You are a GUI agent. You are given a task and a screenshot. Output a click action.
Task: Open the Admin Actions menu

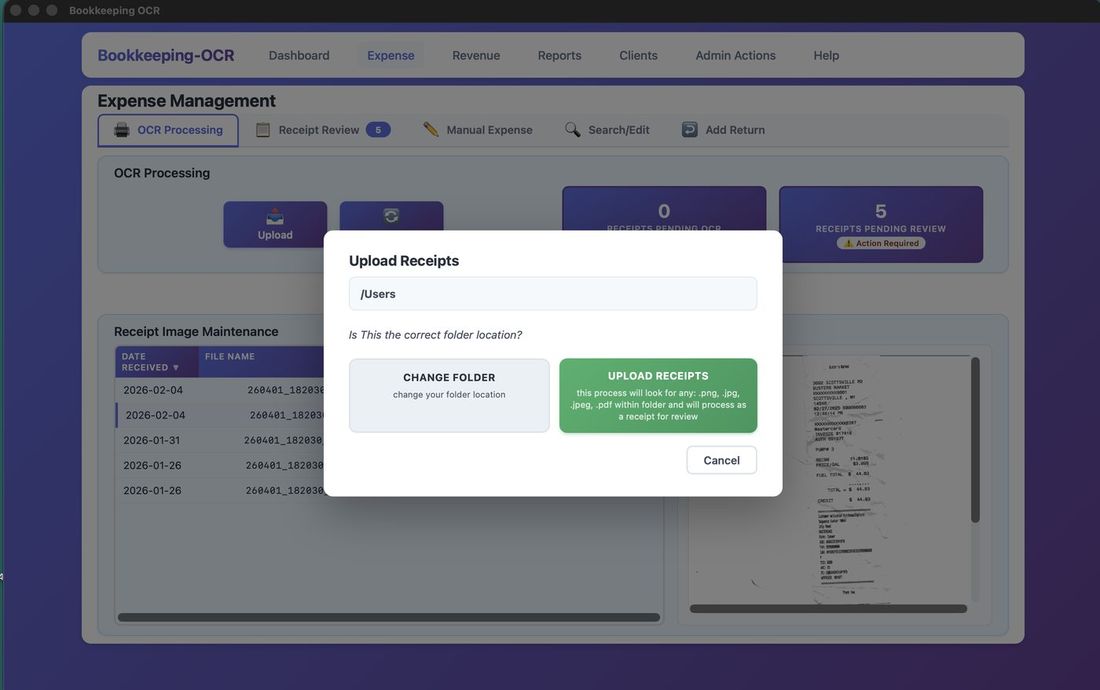coord(735,55)
